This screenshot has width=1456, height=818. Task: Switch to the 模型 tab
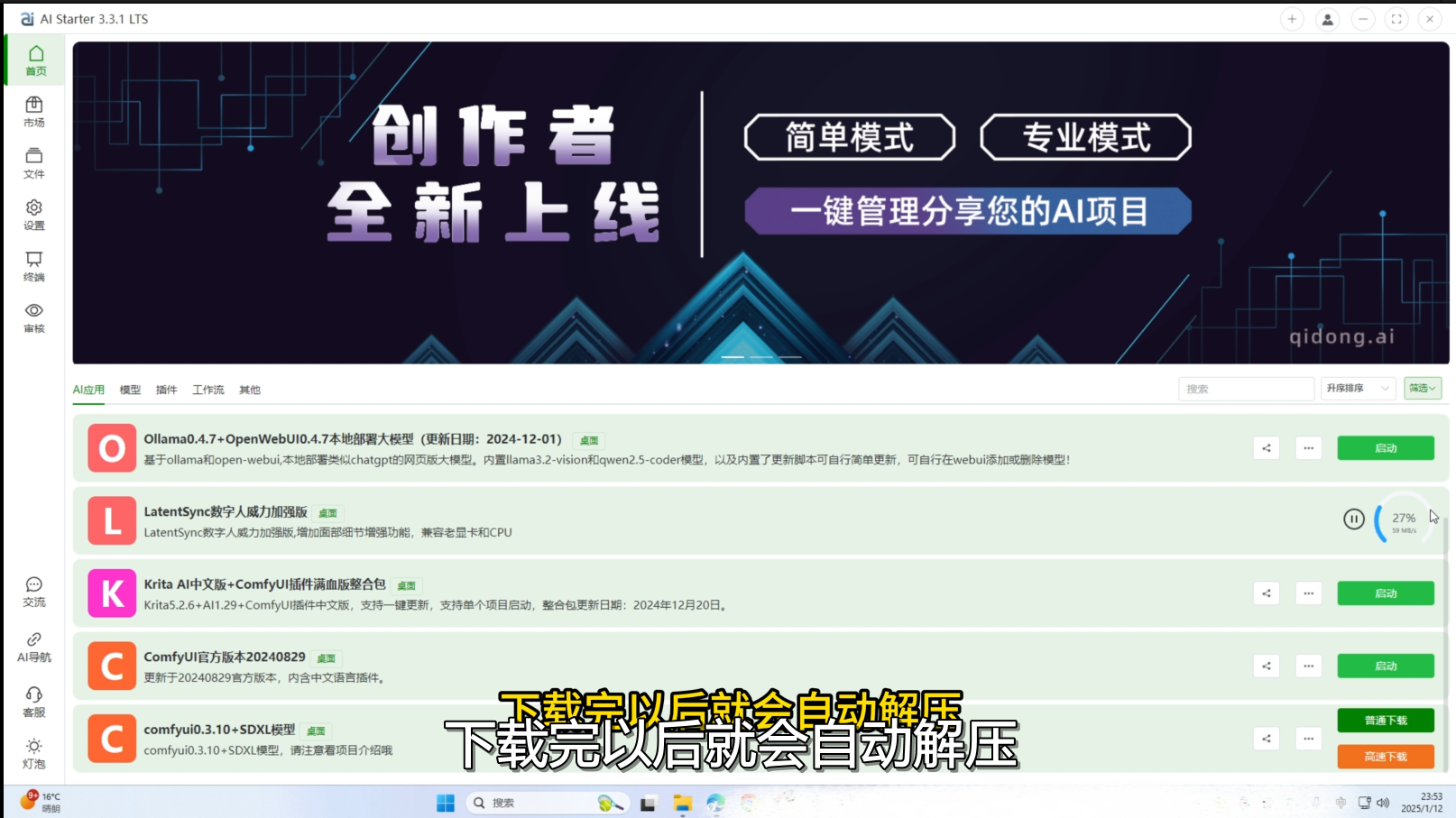(x=131, y=390)
